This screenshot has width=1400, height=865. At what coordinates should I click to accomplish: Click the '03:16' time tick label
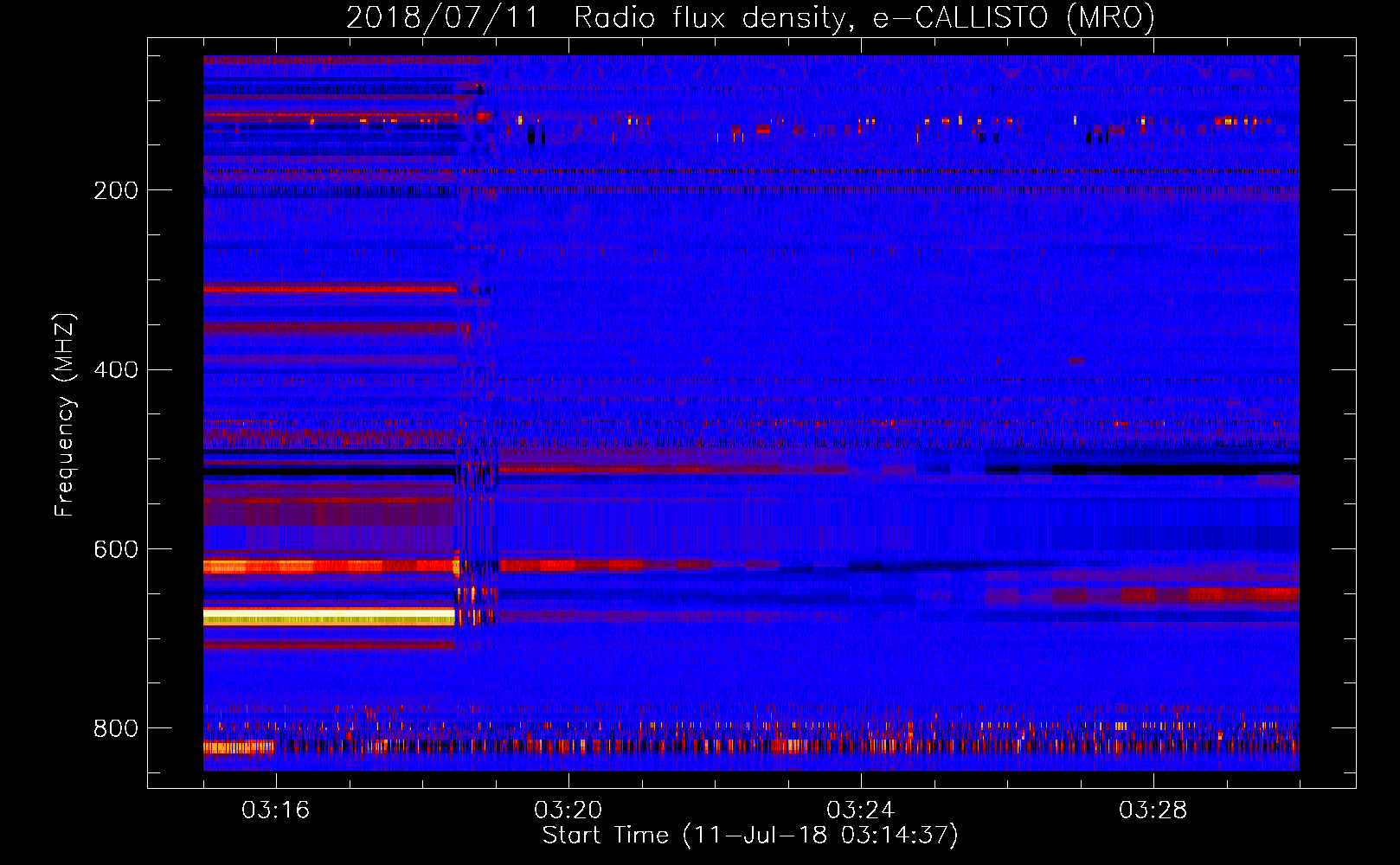(x=275, y=811)
